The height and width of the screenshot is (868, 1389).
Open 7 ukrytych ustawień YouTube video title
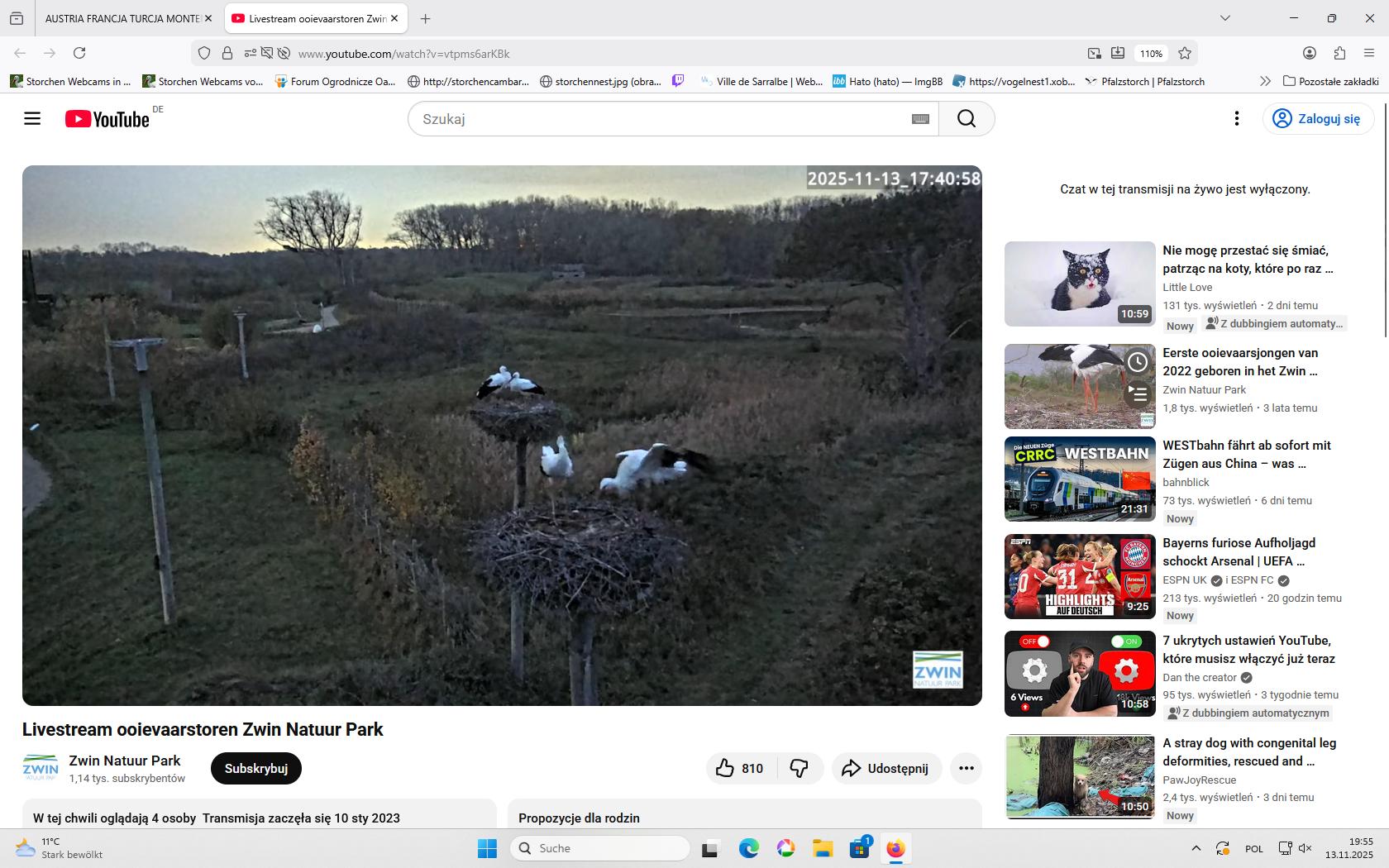[x=1248, y=650]
